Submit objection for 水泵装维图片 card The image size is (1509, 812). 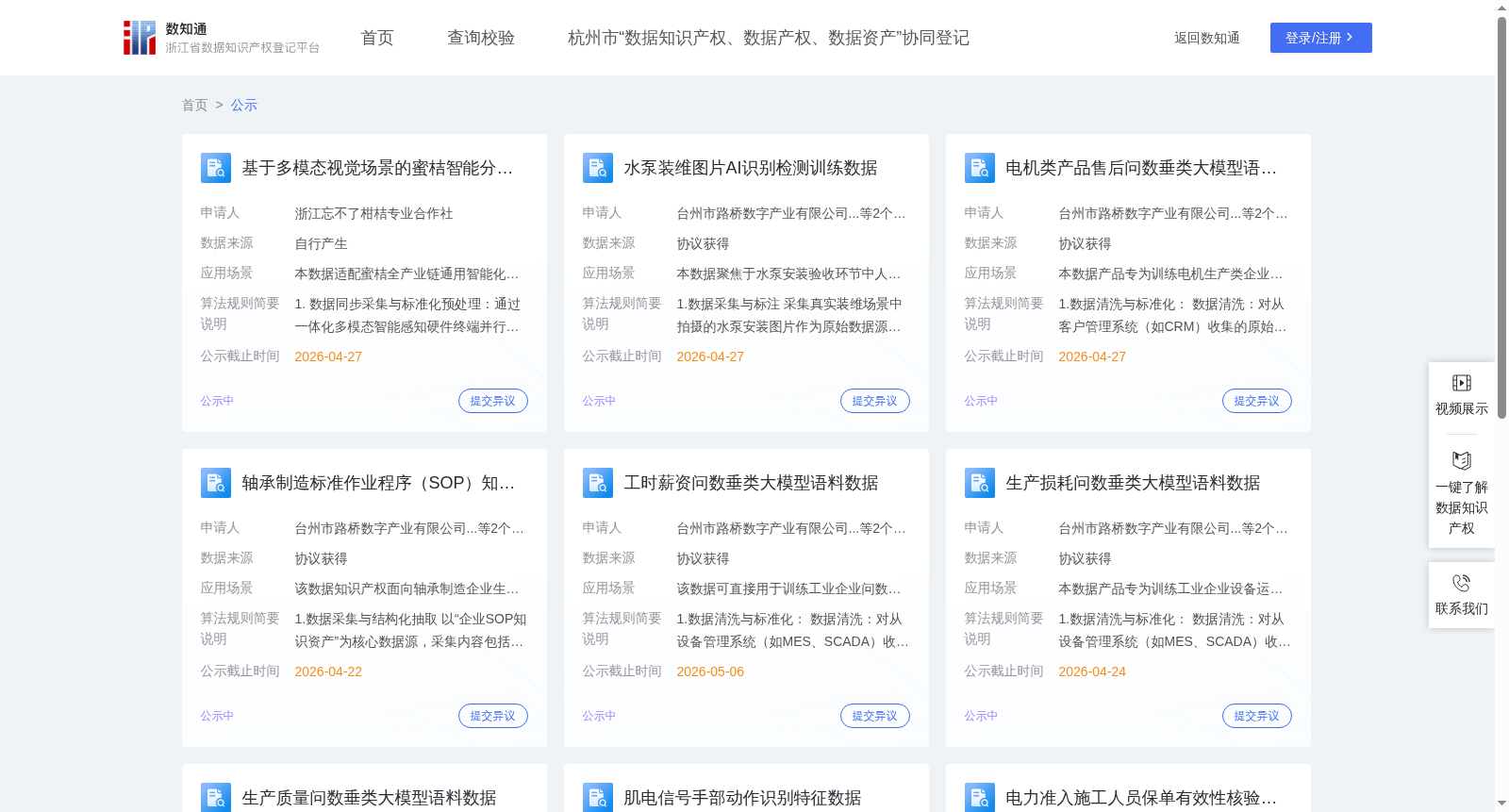pyautogui.click(x=875, y=401)
